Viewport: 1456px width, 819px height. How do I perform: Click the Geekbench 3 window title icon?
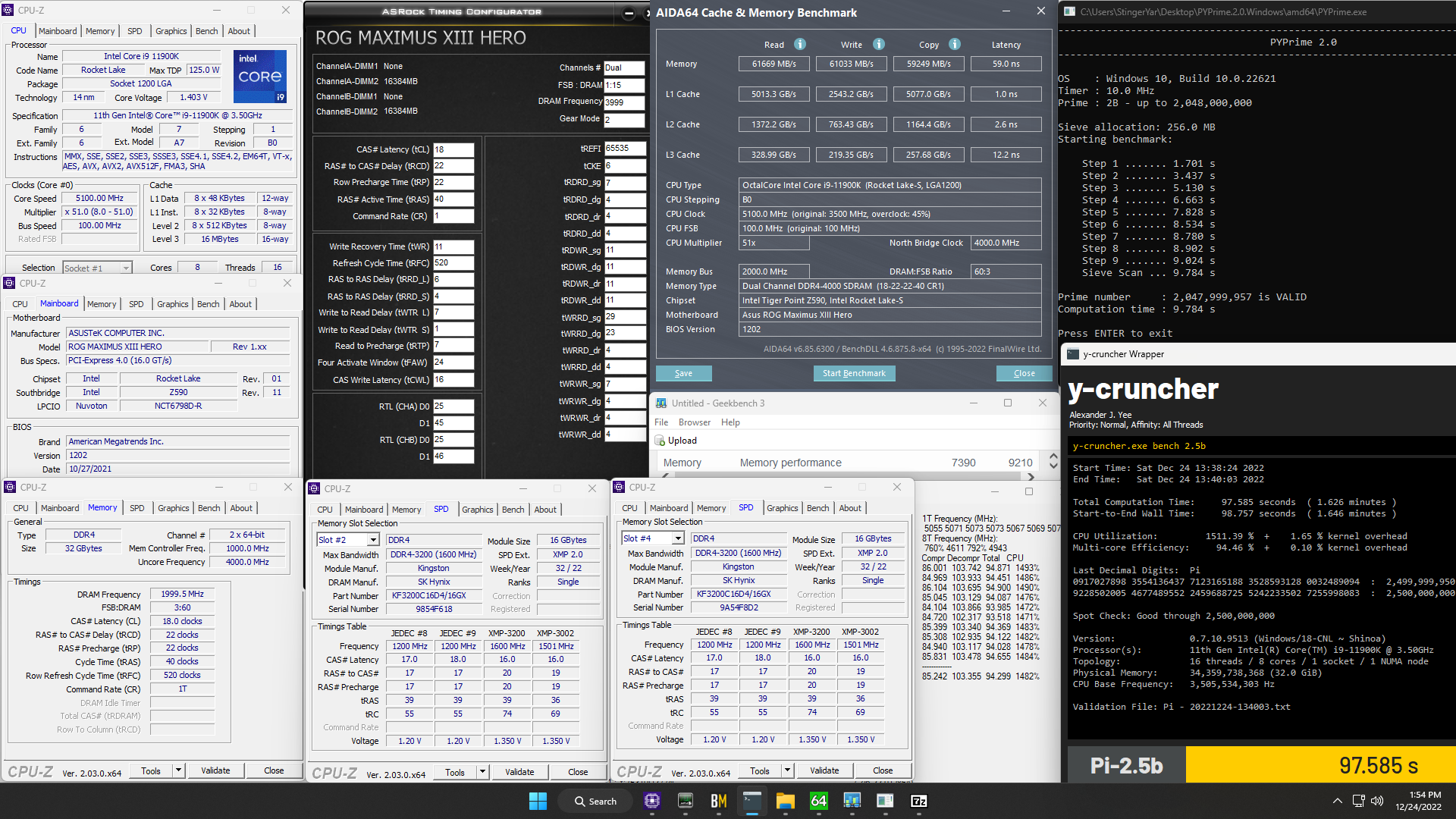661,403
